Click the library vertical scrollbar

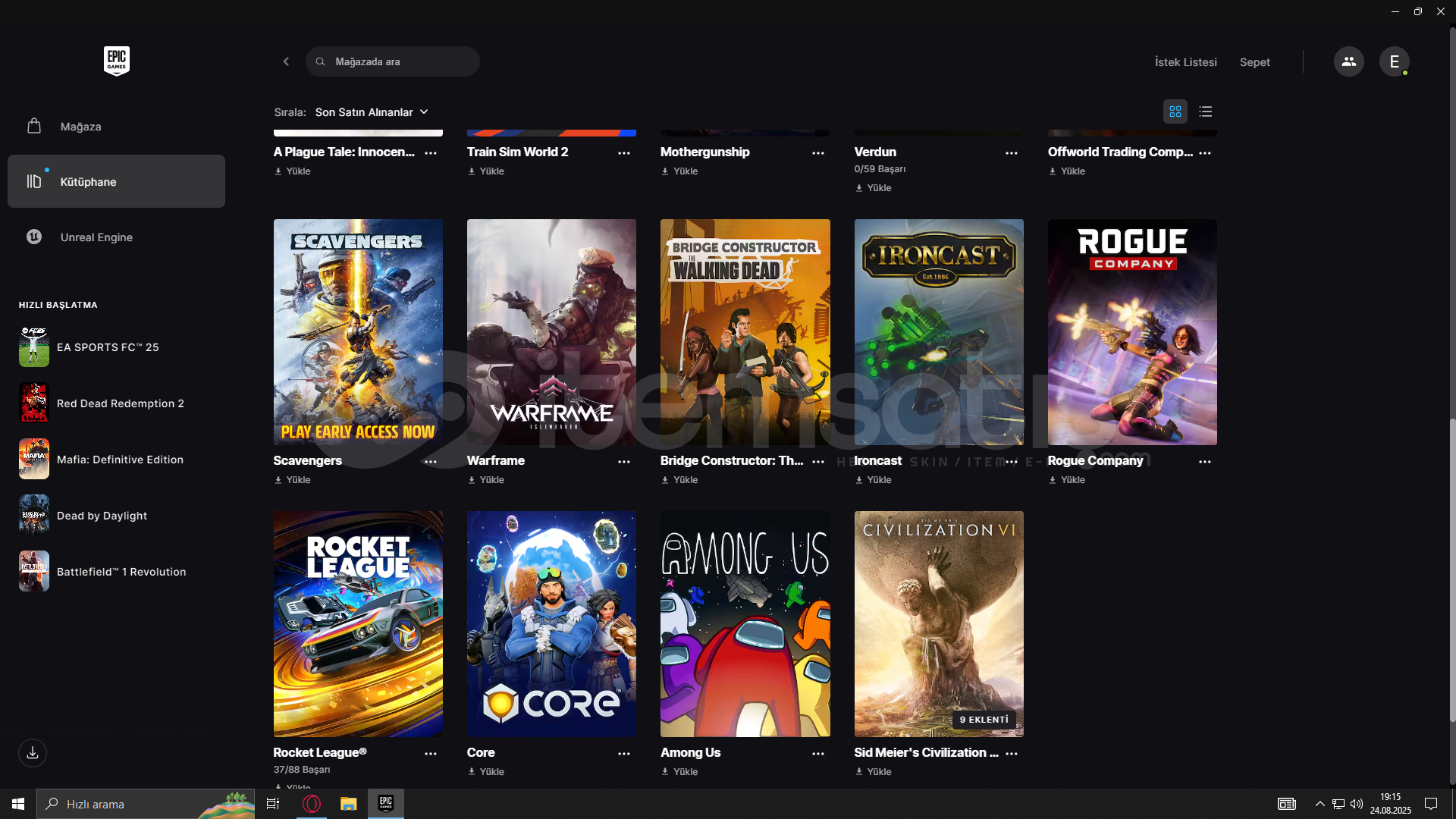click(x=1451, y=569)
